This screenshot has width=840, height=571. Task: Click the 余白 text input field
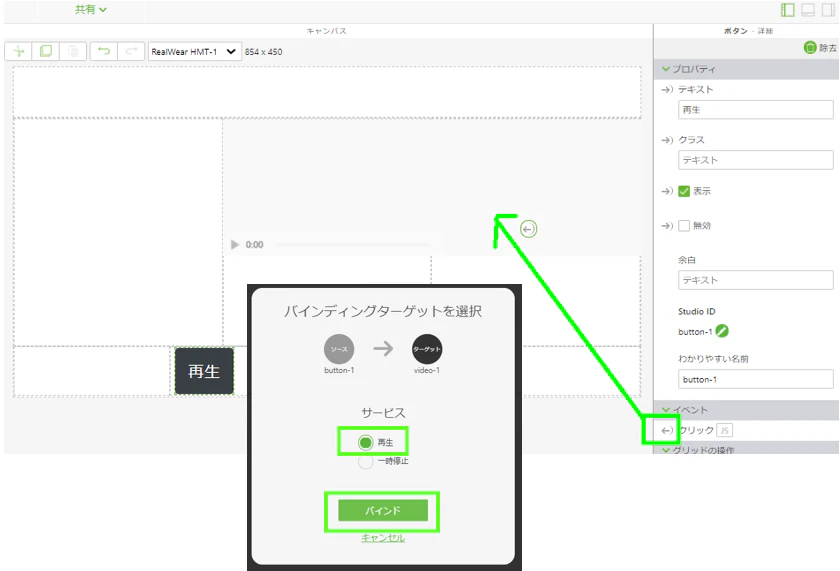click(x=755, y=280)
